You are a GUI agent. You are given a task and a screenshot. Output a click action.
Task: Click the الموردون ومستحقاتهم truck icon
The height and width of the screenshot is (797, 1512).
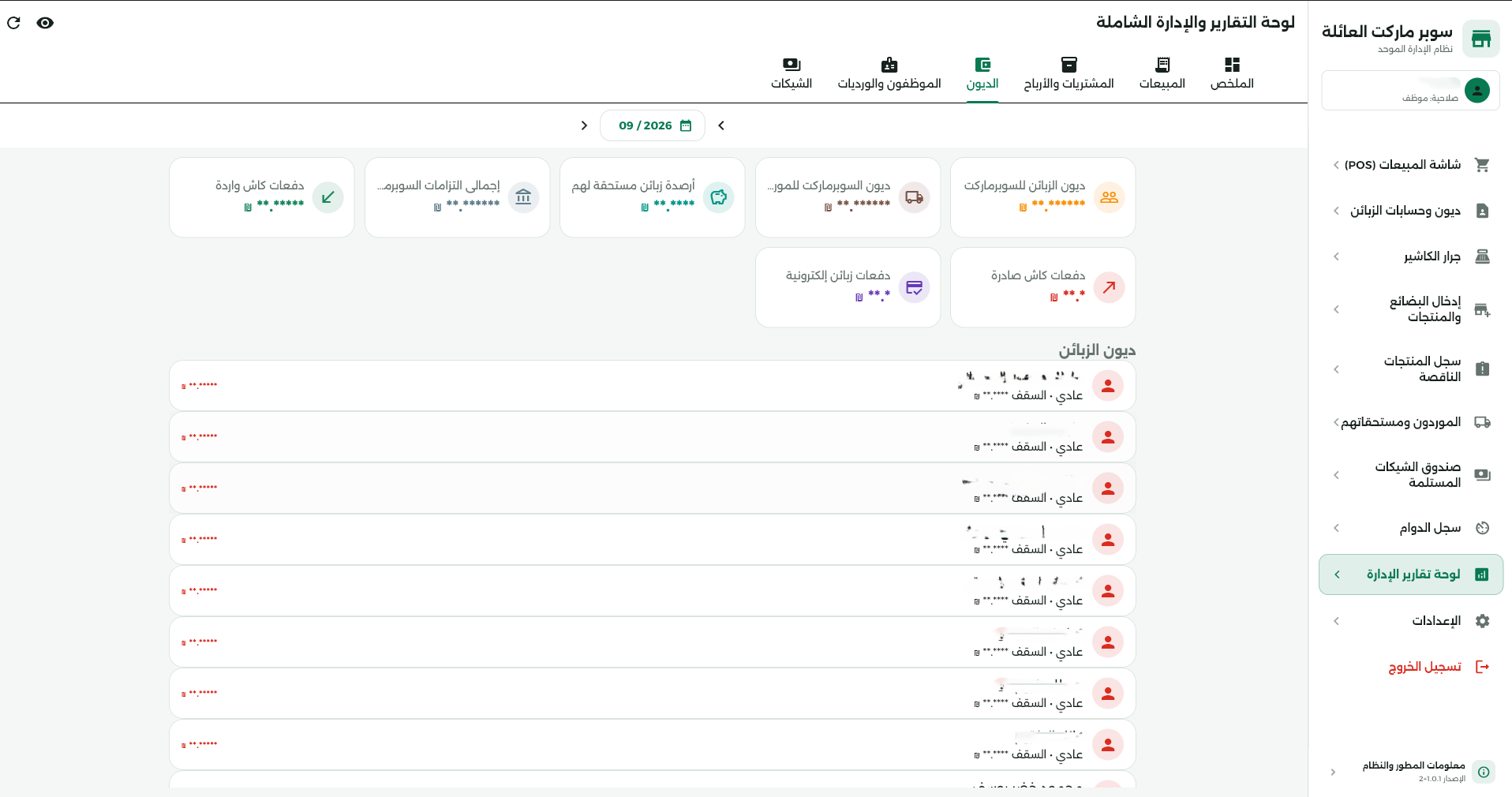pyautogui.click(x=1482, y=422)
